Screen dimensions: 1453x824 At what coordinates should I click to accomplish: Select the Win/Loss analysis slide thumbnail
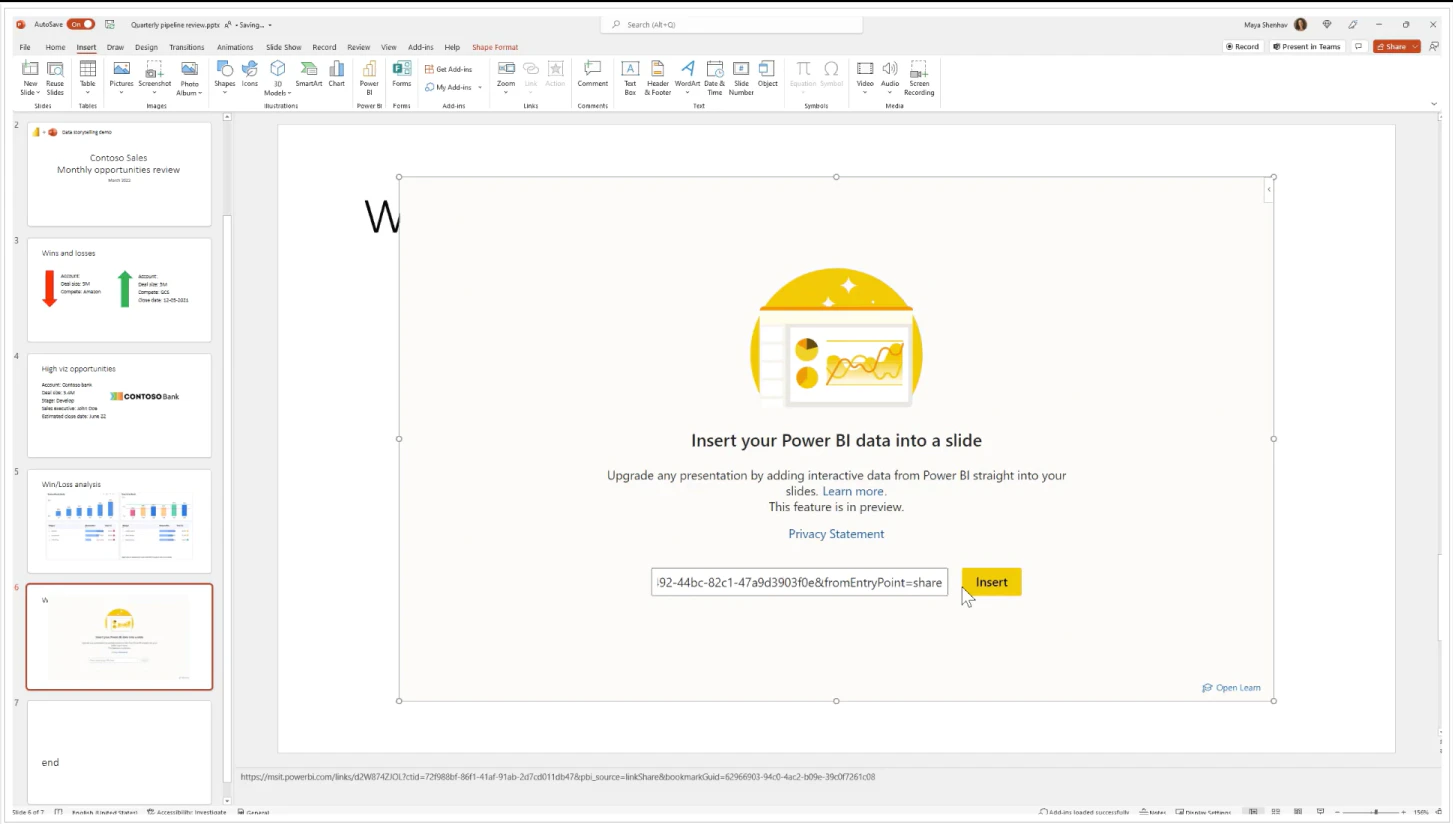pos(119,521)
